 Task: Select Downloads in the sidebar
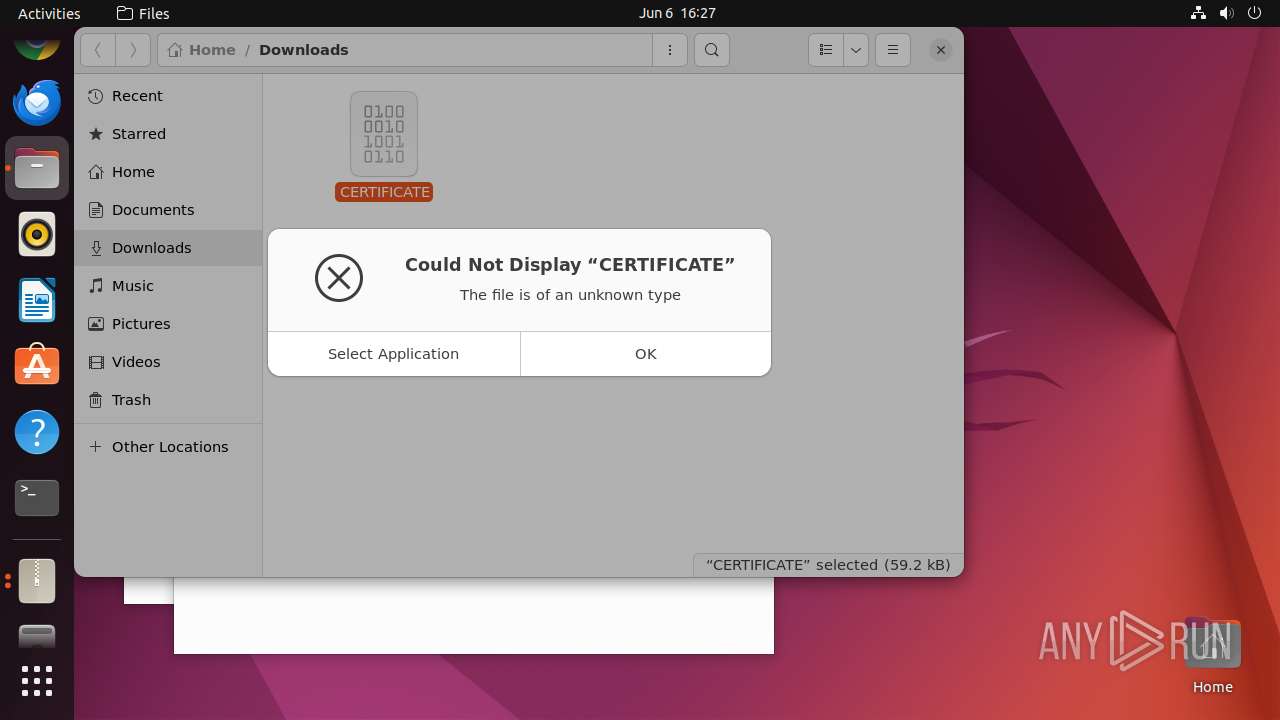(168, 248)
